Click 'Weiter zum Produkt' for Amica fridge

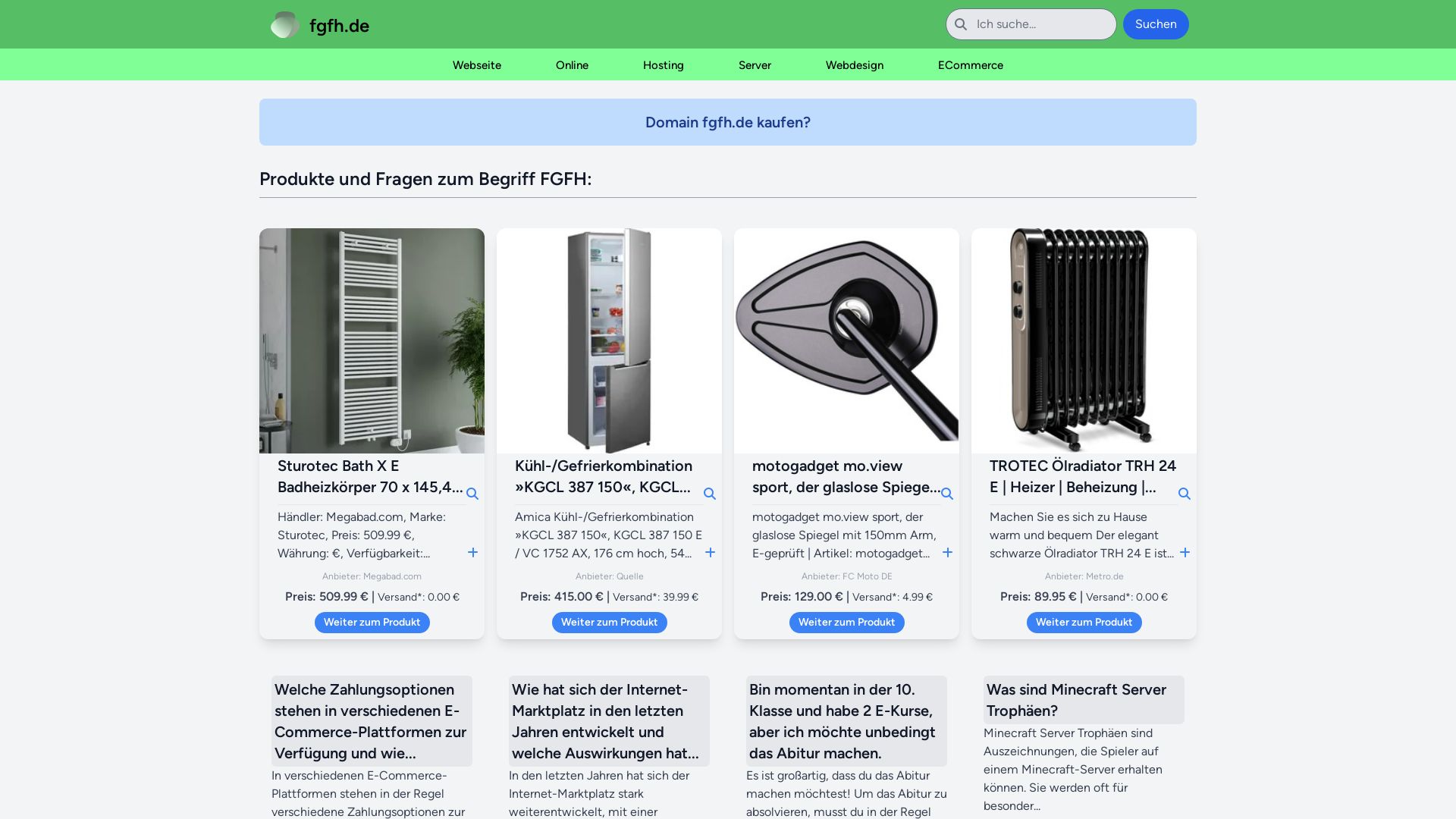[609, 623]
